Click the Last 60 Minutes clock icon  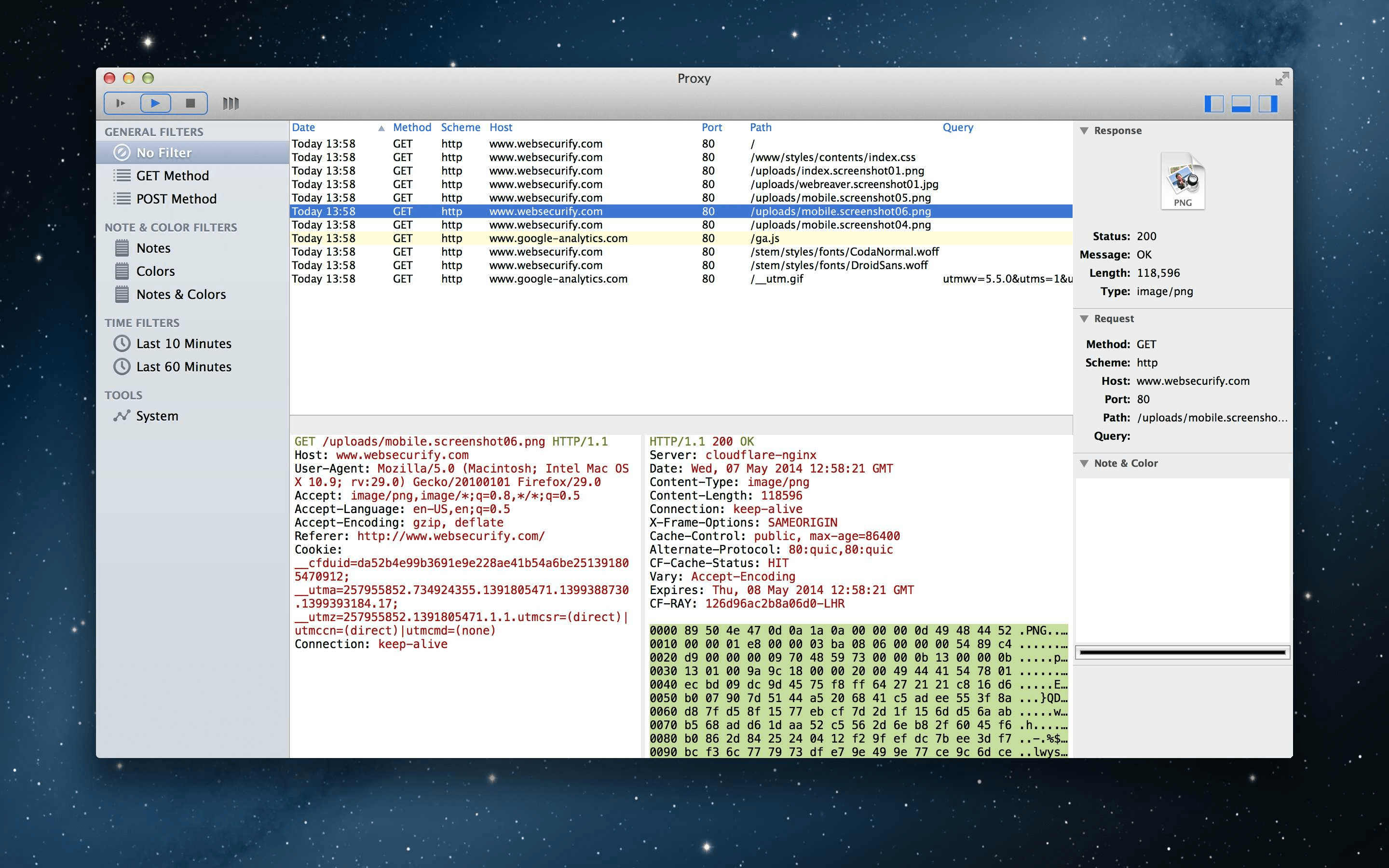122,366
